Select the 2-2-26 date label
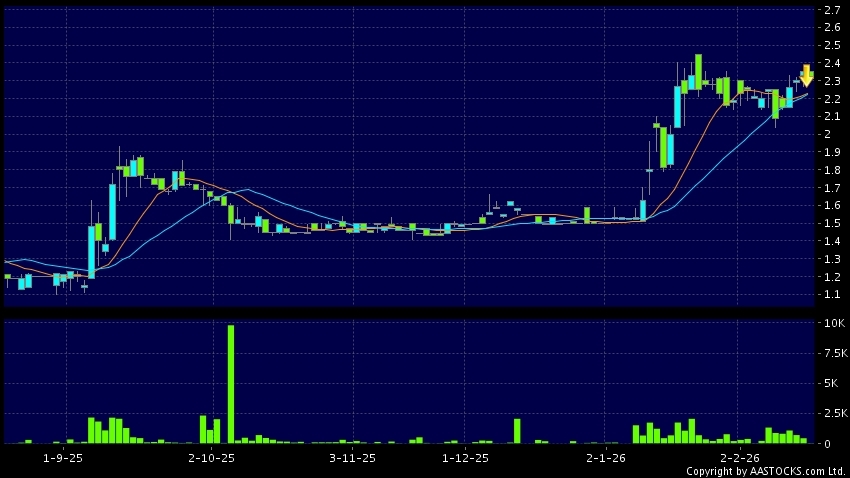Screen dimensions: 850x478 (x=738, y=458)
